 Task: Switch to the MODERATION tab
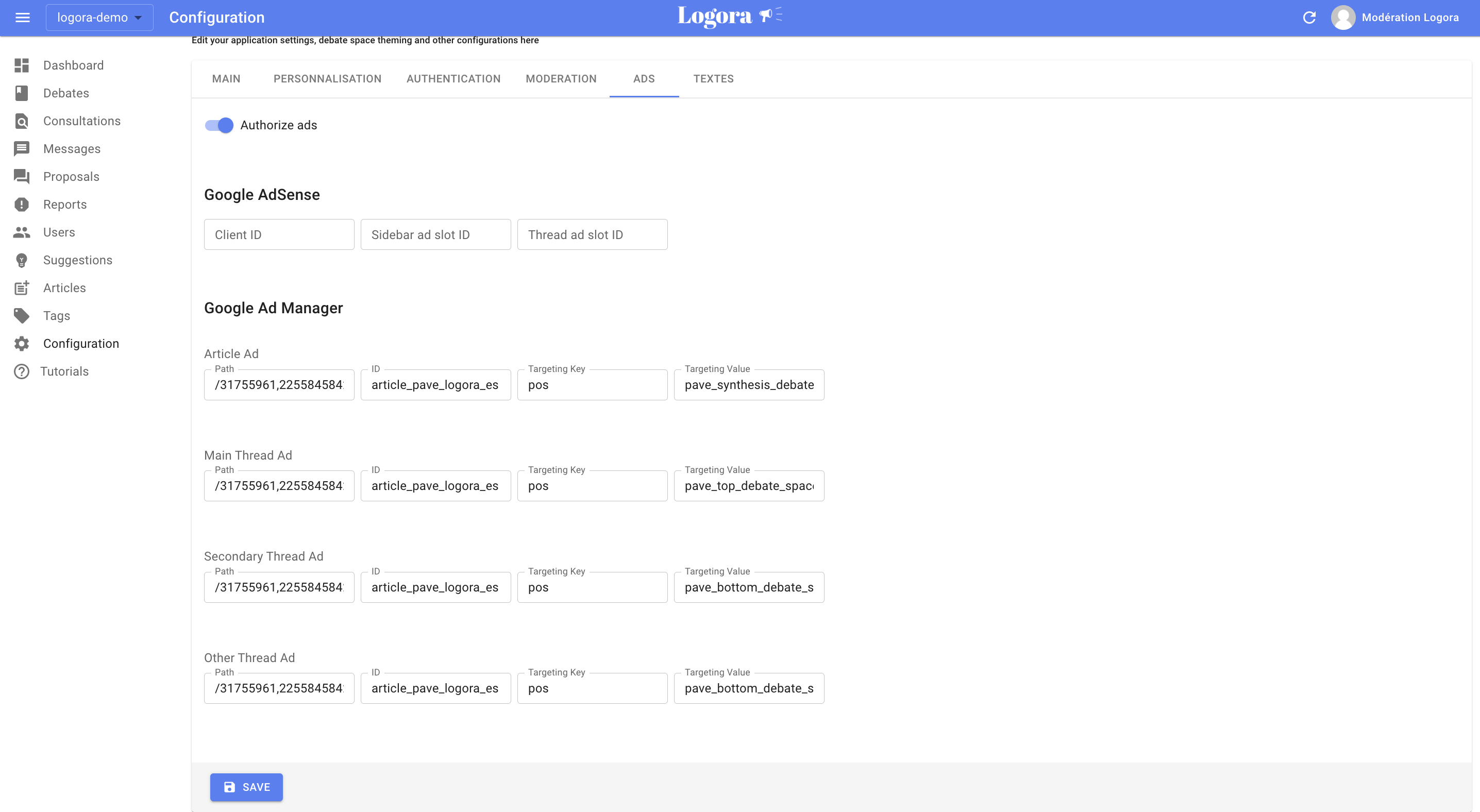click(561, 79)
